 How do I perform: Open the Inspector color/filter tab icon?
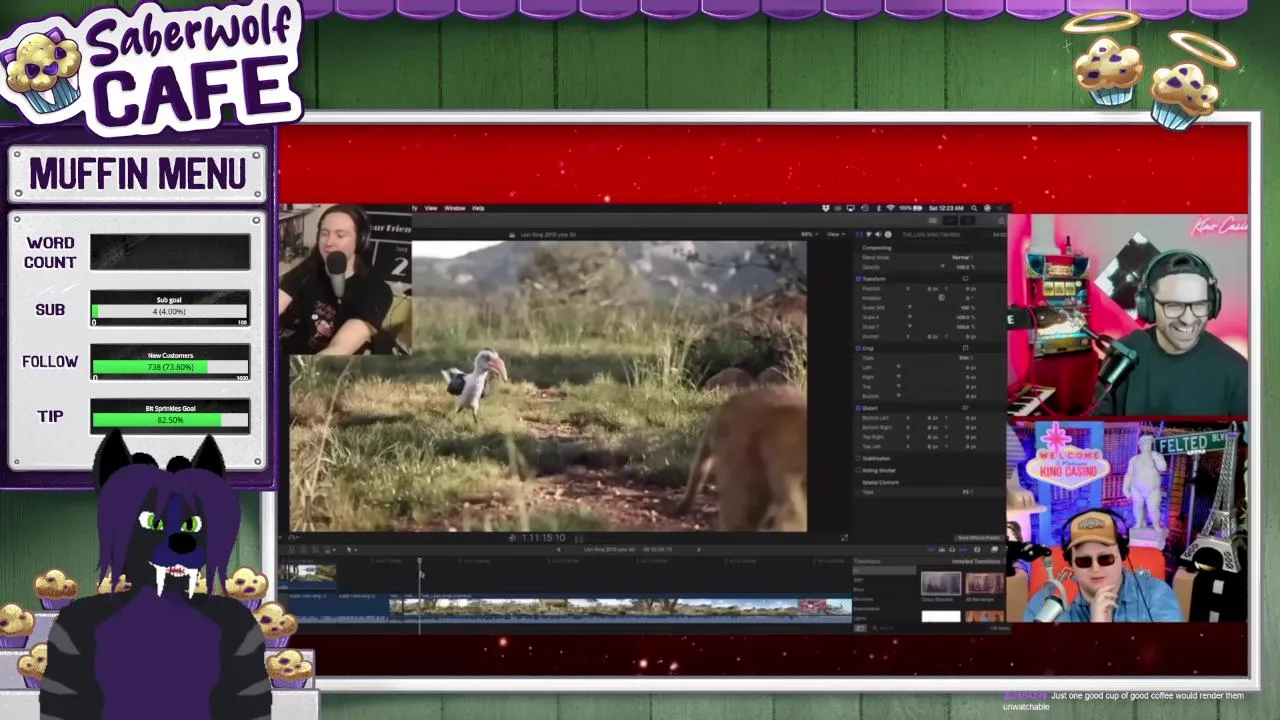[869, 234]
